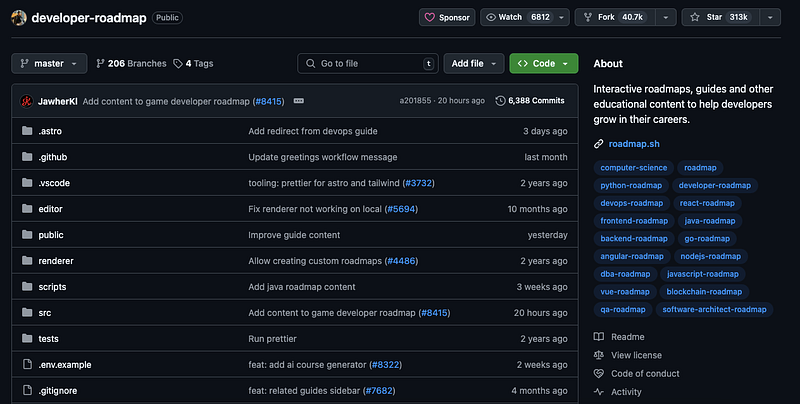Open the master branch selector
Screen dimensions: 800x404
pyautogui.click(x=49, y=63)
